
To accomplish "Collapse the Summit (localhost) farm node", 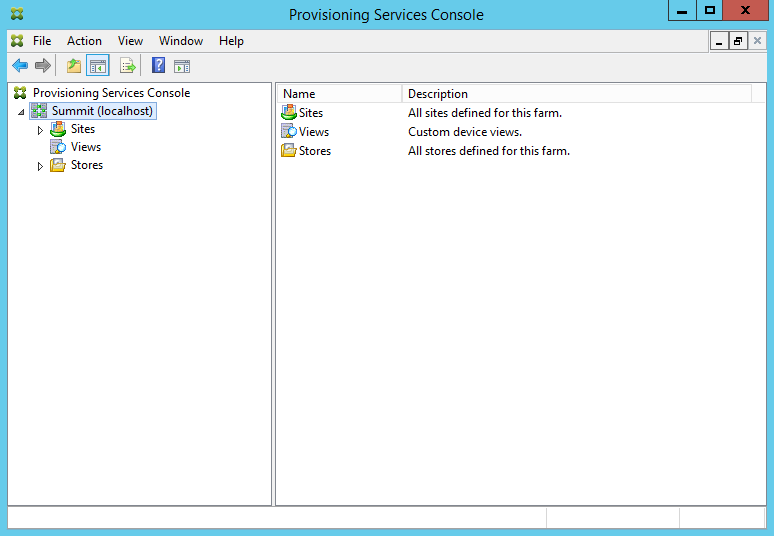I will (x=21, y=112).
